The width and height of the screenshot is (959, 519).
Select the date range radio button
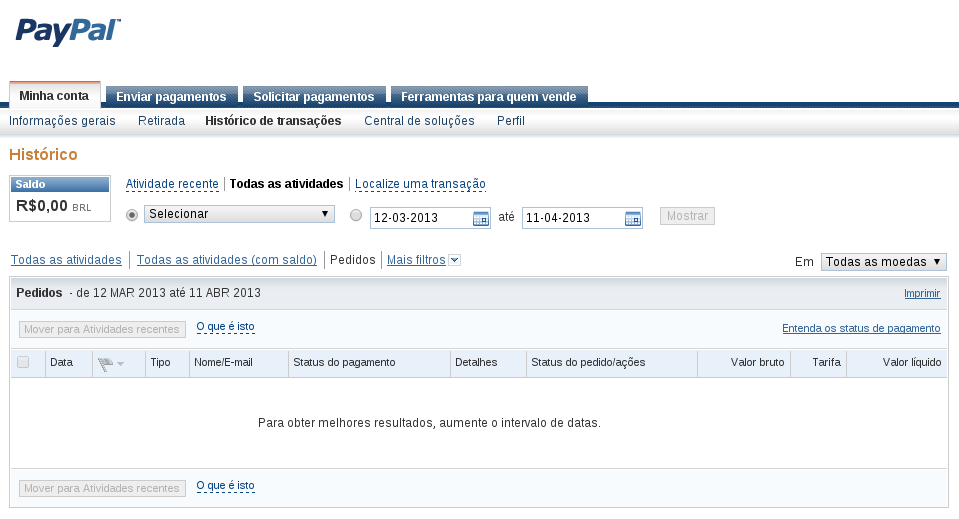(356, 215)
